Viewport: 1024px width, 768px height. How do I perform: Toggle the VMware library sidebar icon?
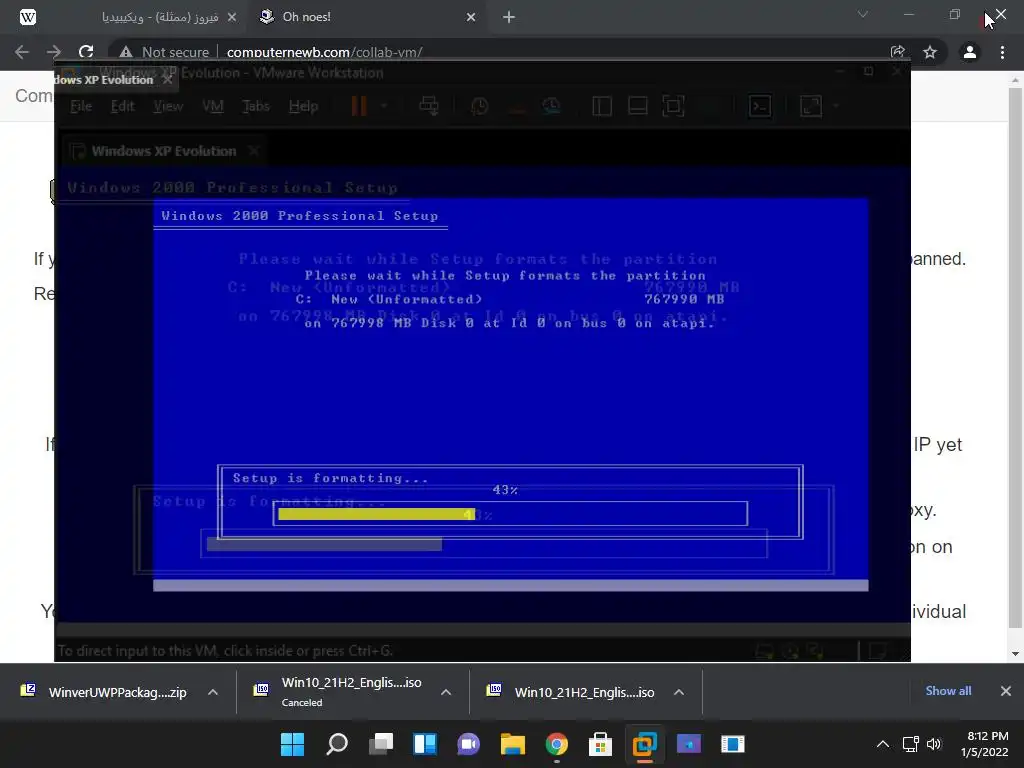point(601,106)
